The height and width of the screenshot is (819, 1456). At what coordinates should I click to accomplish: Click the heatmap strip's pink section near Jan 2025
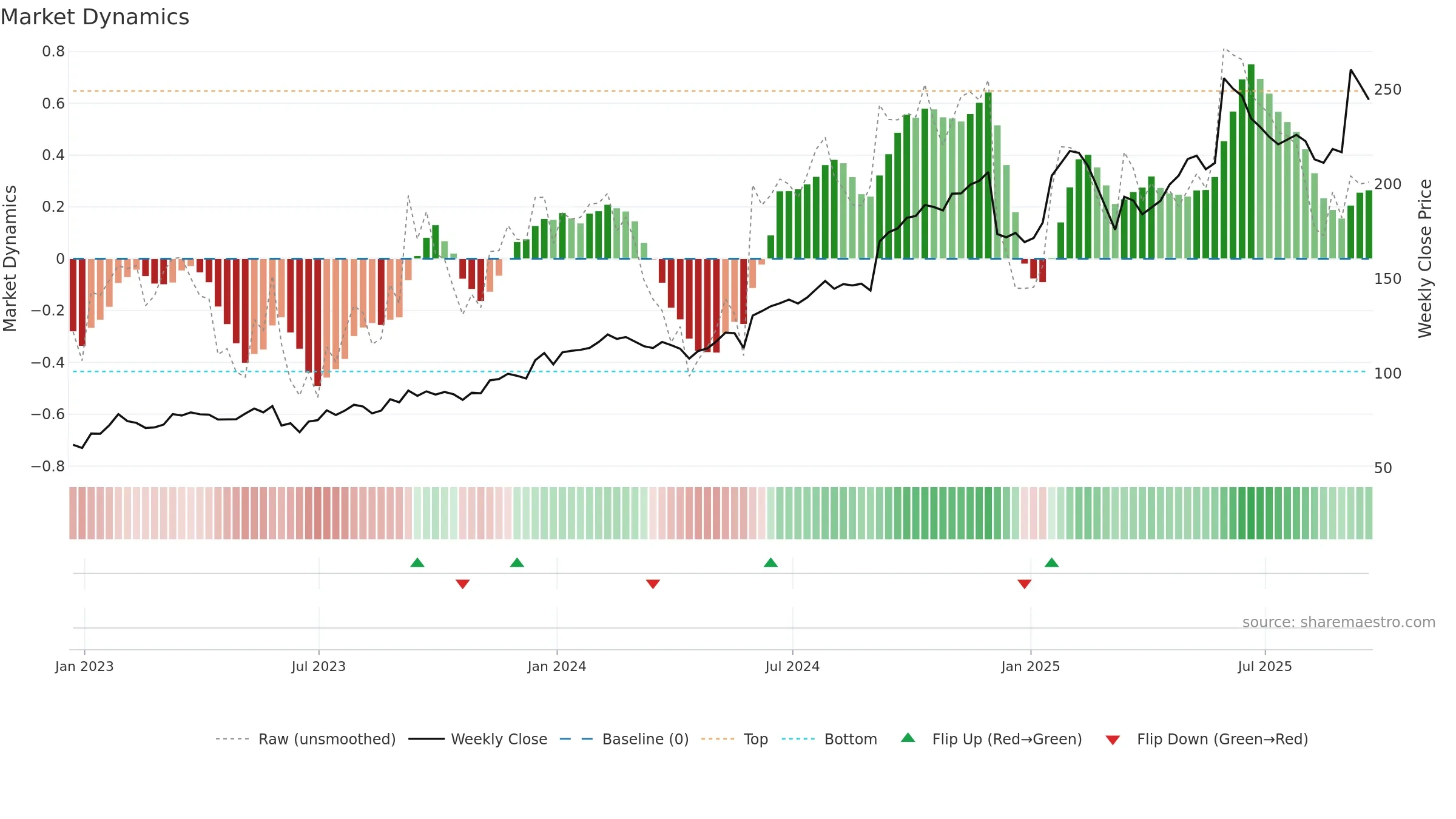(x=1034, y=513)
